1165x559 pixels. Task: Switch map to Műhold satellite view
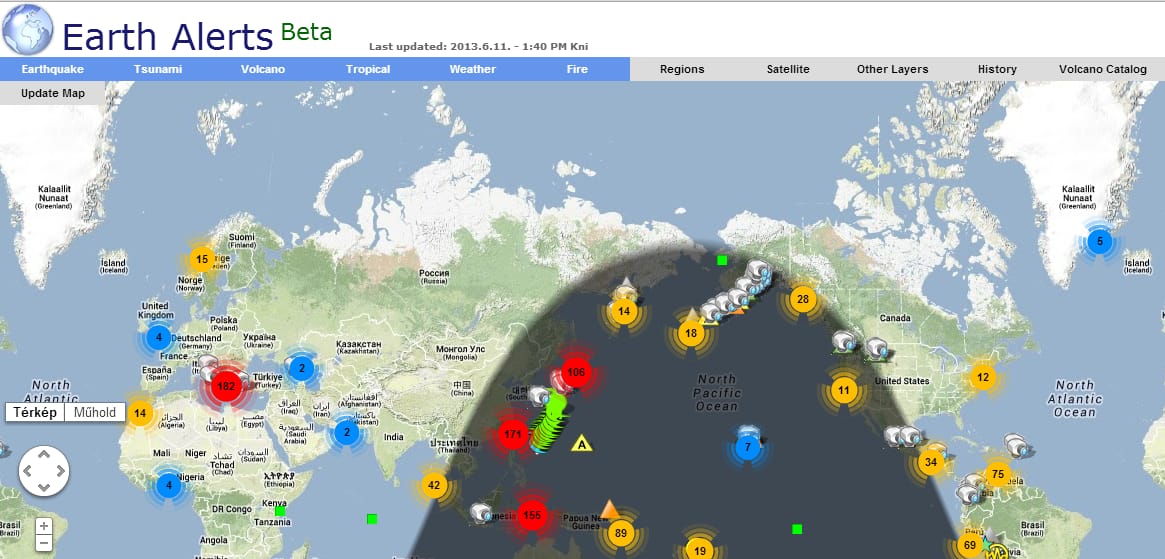pos(95,413)
